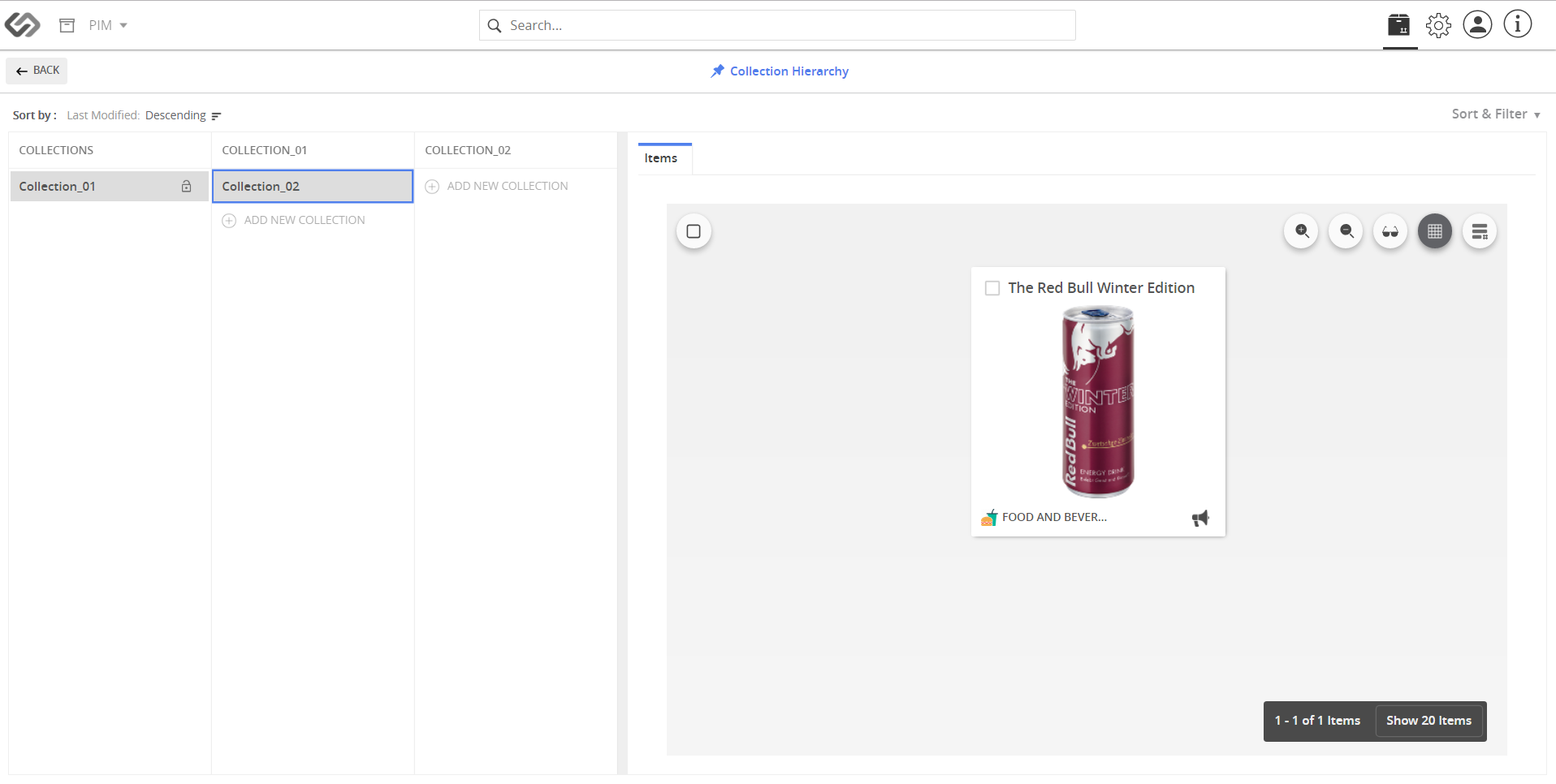Toggle the select all items checkbox
1556x784 pixels.
(x=694, y=231)
